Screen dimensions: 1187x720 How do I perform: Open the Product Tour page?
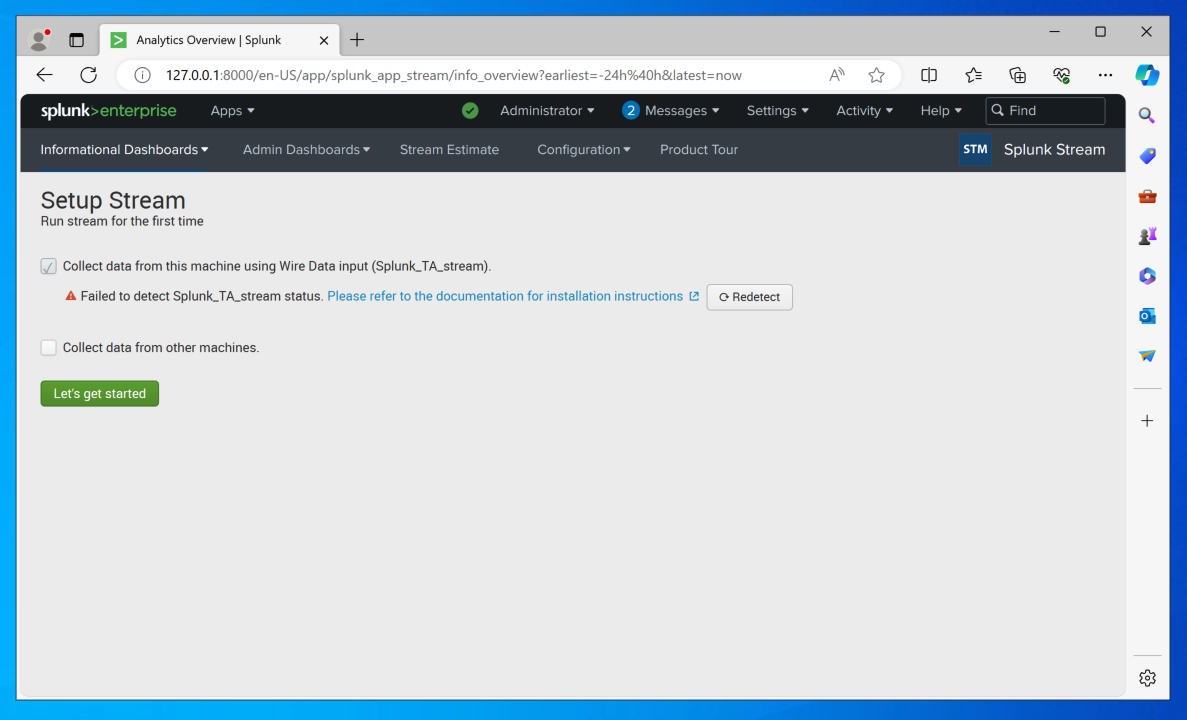[699, 149]
